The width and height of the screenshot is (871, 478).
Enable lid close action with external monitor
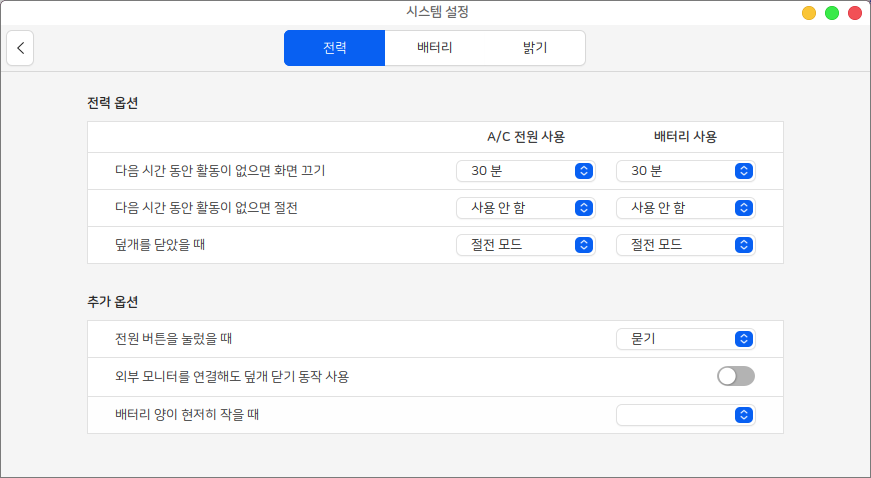click(735, 376)
